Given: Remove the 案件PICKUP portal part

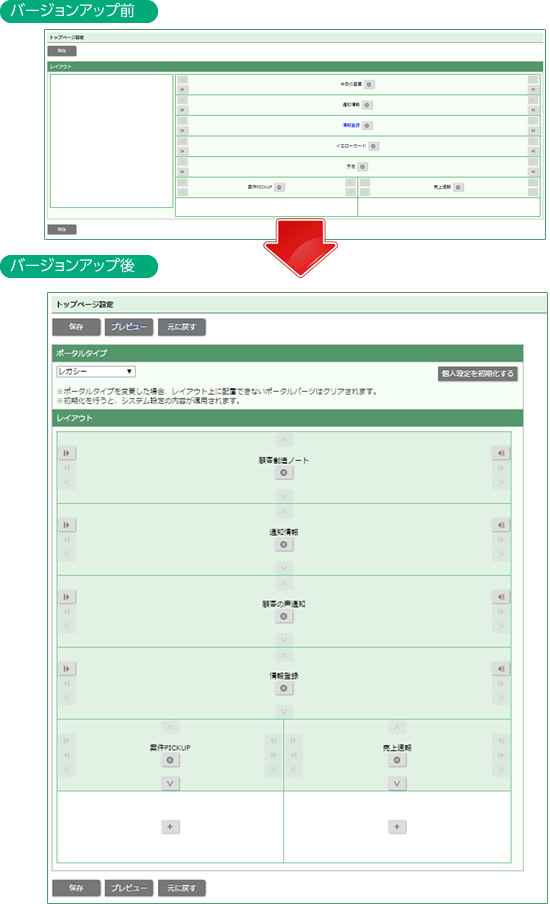Looking at the screenshot, I should pyautogui.click(x=170, y=760).
